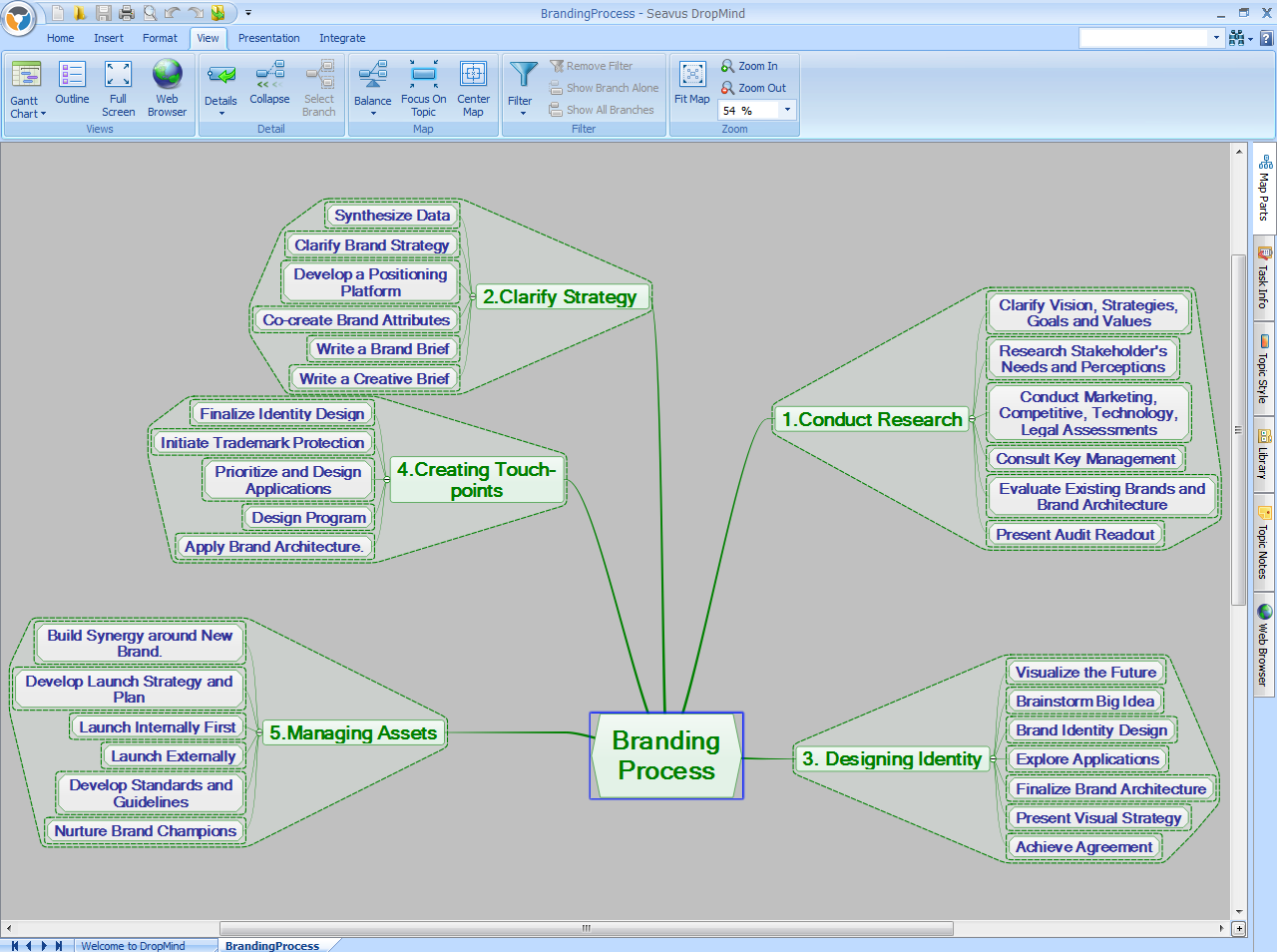Click the DropMind application orb button
1277x952 pixels.
pos(19,18)
